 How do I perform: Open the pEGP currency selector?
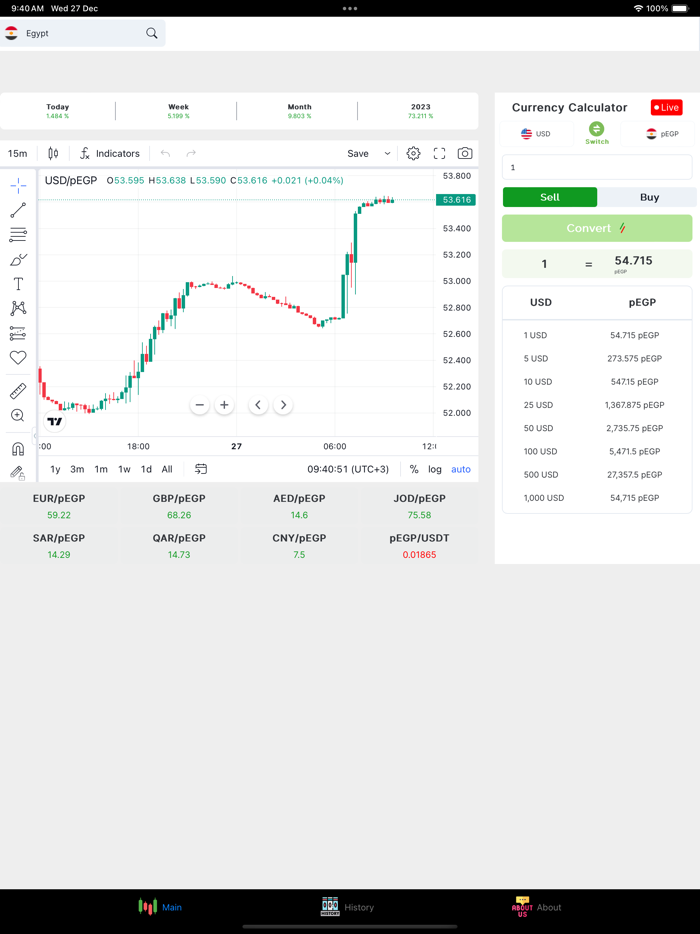click(657, 134)
